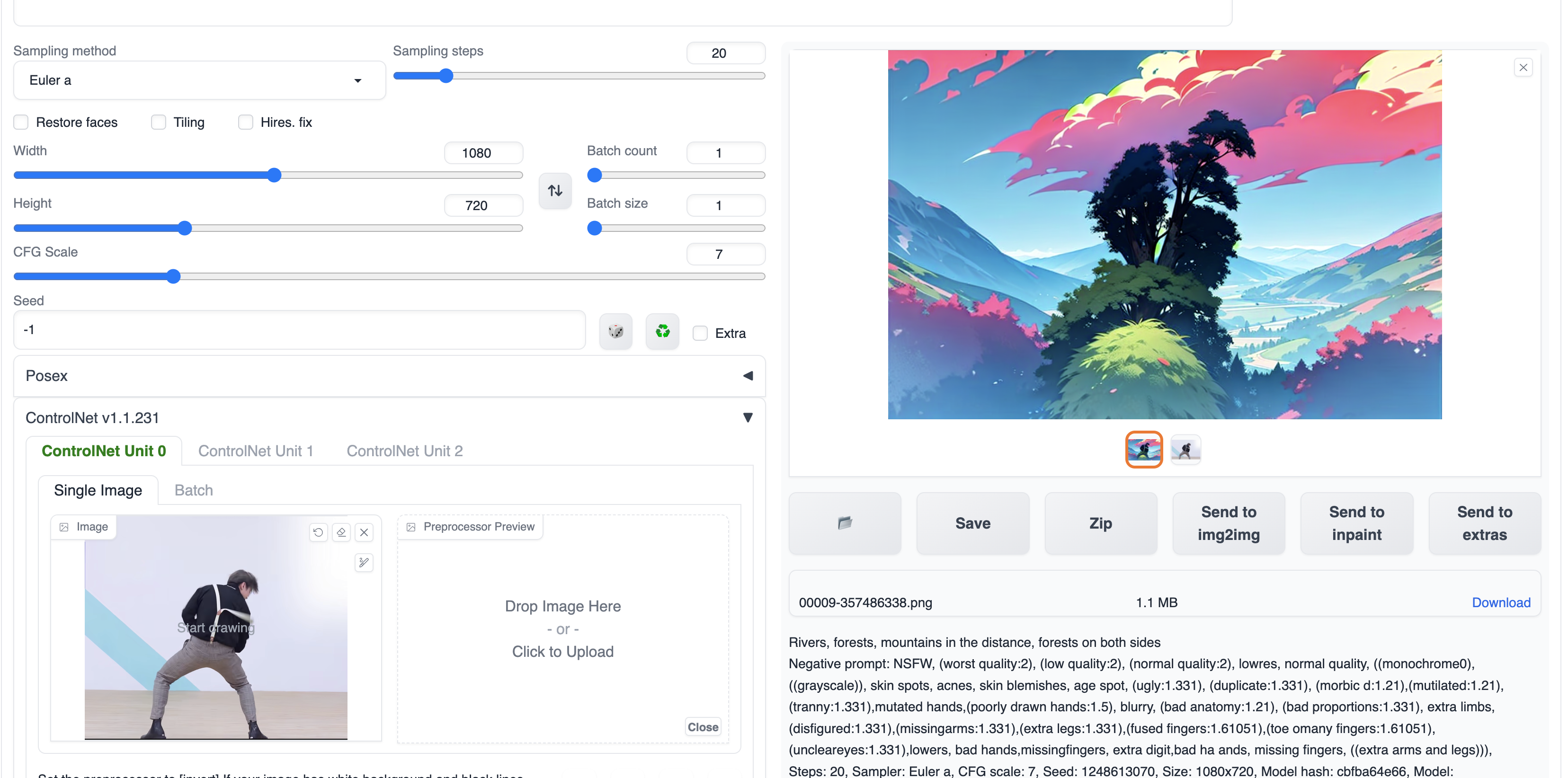Click the Preprocessor Preview upload drop area
This screenshot has width=1568, height=778.
click(x=562, y=629)
